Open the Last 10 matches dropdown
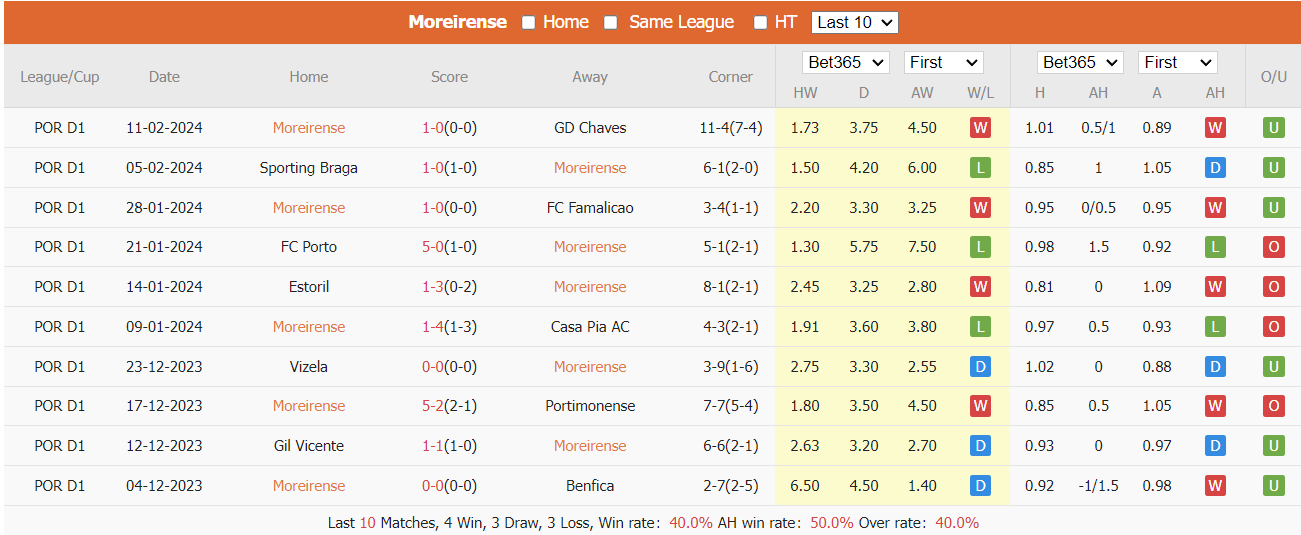The image size is (1301, 535). 855,22
